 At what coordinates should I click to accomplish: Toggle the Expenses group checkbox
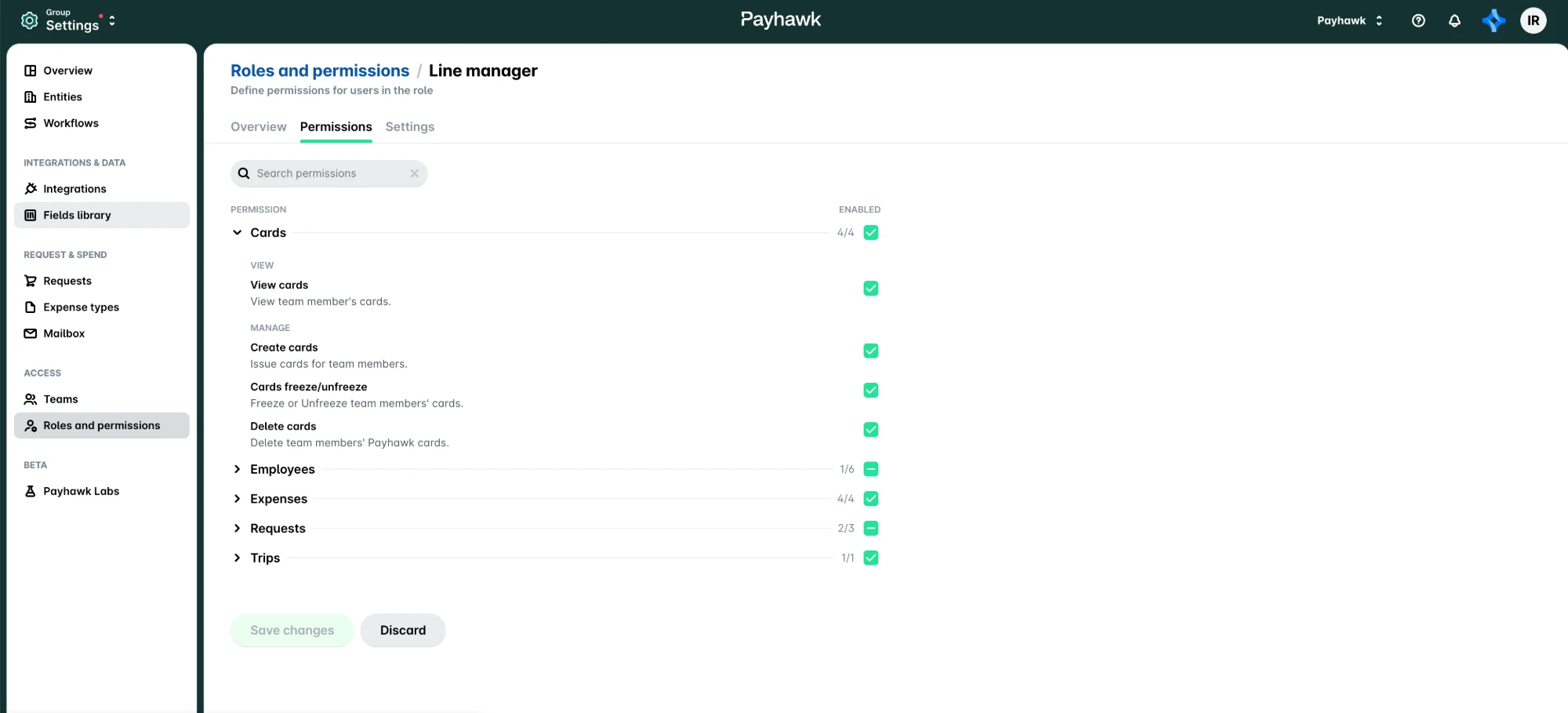871,499
